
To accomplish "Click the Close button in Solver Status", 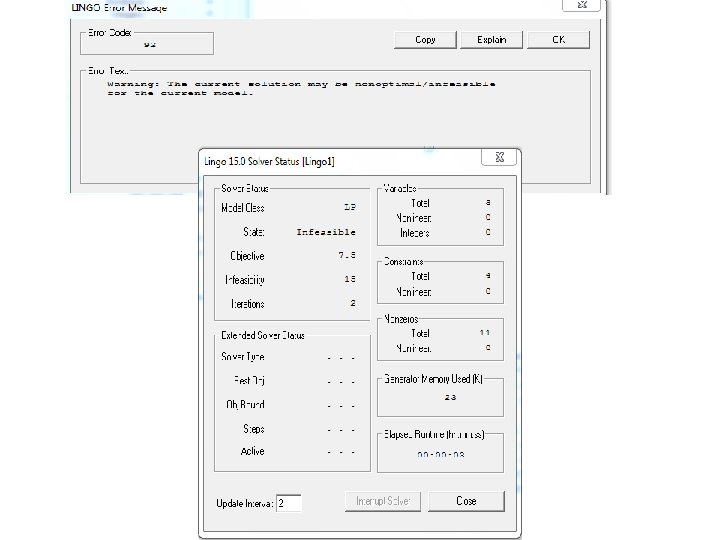I will 466,501.
